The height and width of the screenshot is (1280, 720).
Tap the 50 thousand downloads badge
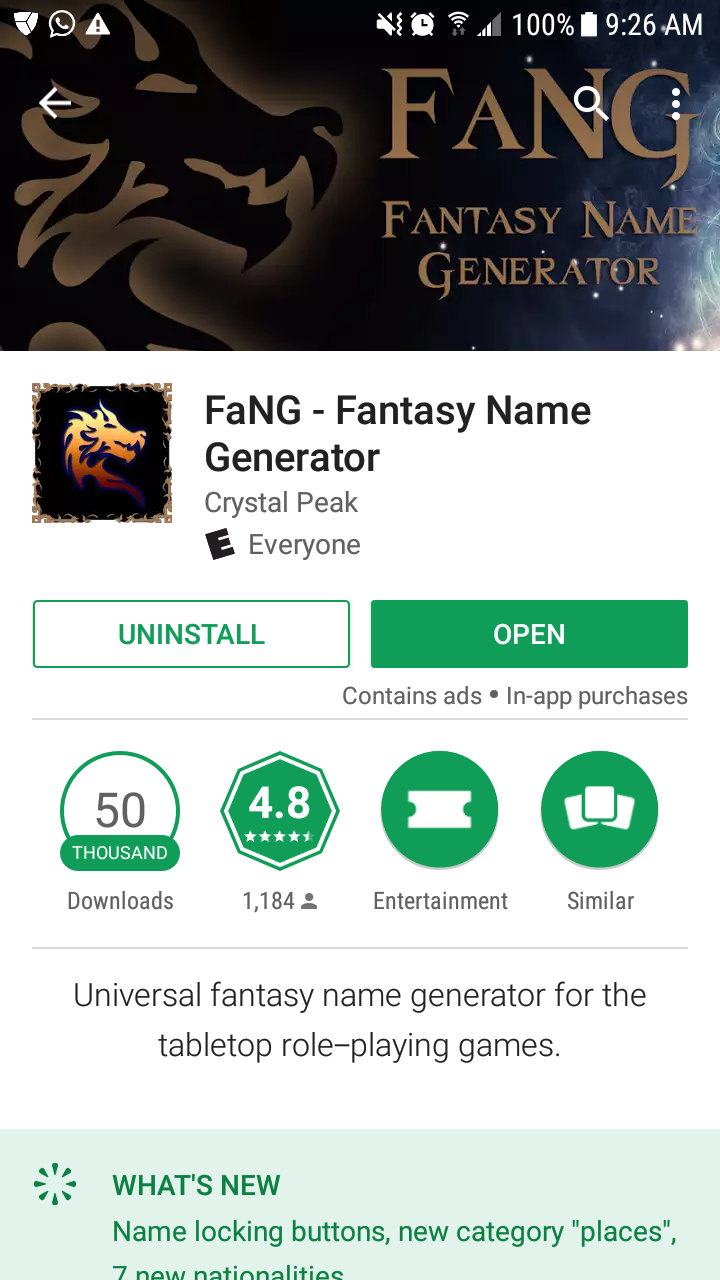120,811
